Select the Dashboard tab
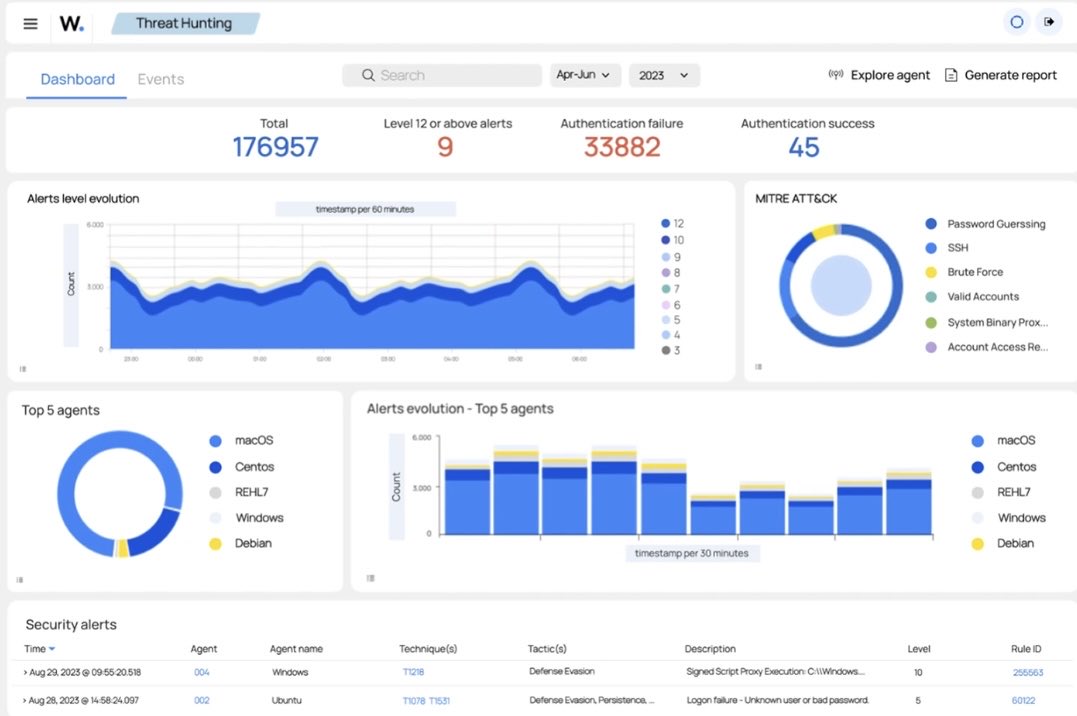The height and width of the screenshot is (716, 1077). click(78, 79)
